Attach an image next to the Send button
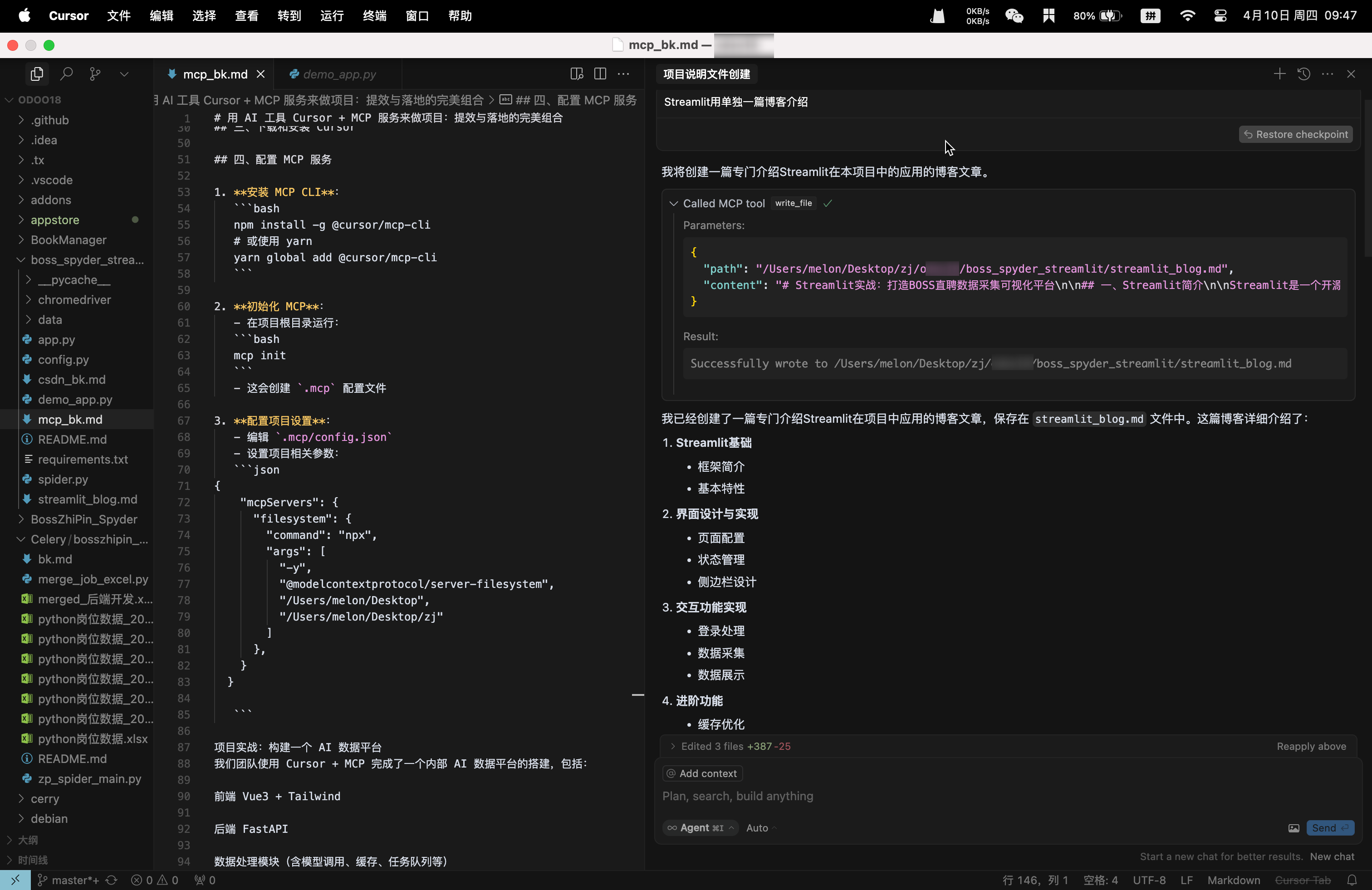Viewport: 1372px width, 890px height. tap(1294, 828)
